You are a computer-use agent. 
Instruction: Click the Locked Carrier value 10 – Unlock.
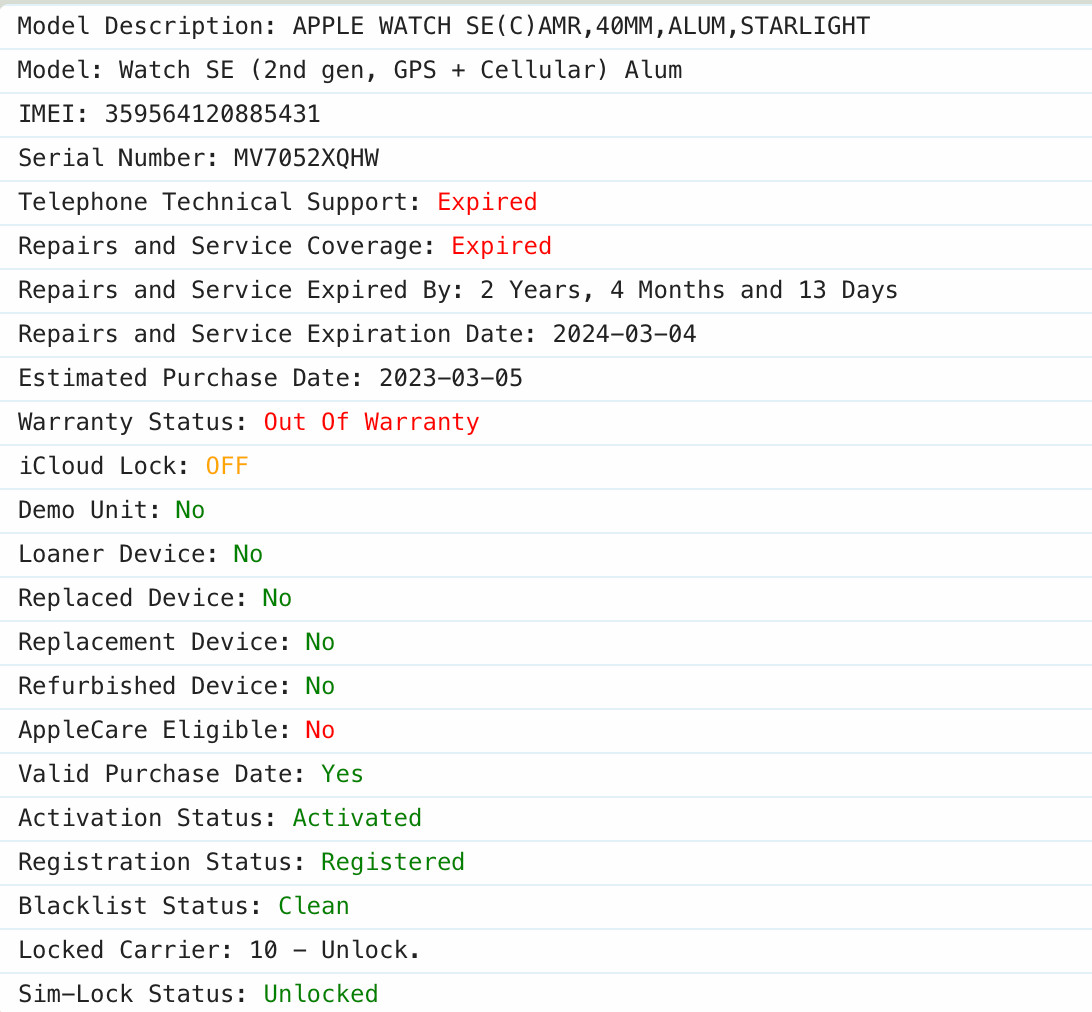(334, 949)
